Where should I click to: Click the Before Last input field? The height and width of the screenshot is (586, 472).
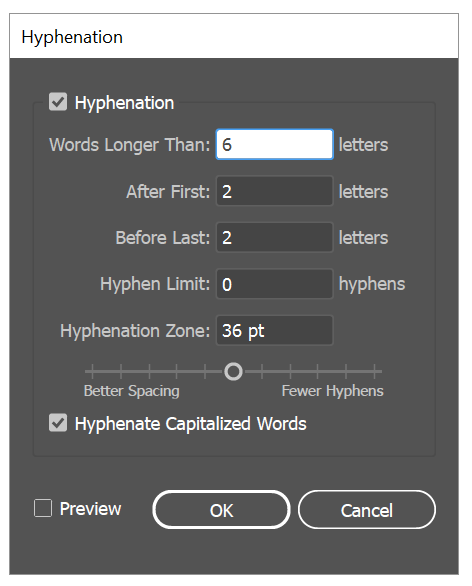click(275, 237)
